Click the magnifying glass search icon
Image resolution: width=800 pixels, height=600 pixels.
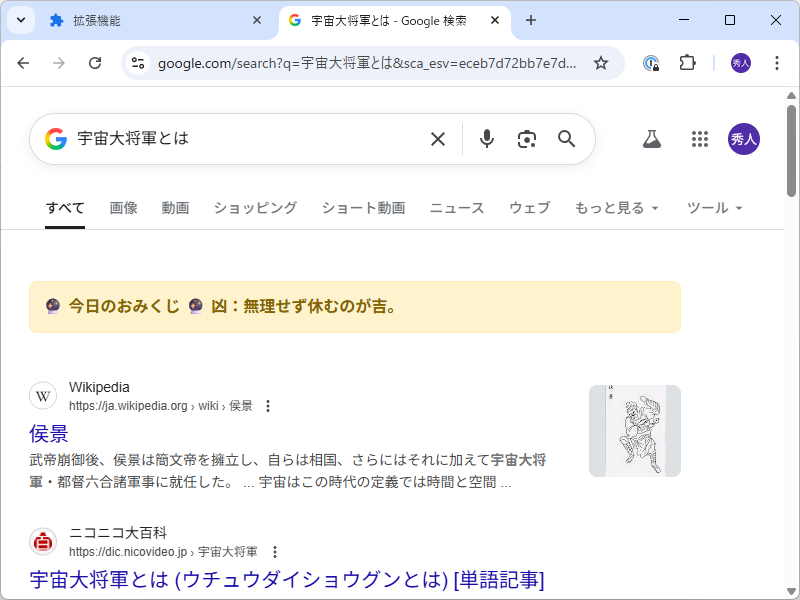[566, 139]
